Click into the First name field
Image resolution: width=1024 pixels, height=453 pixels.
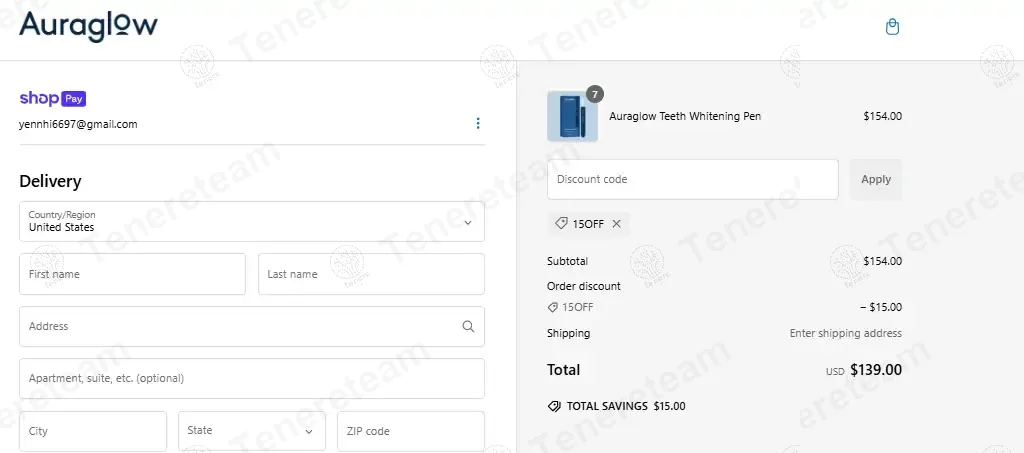coord(132,274)
